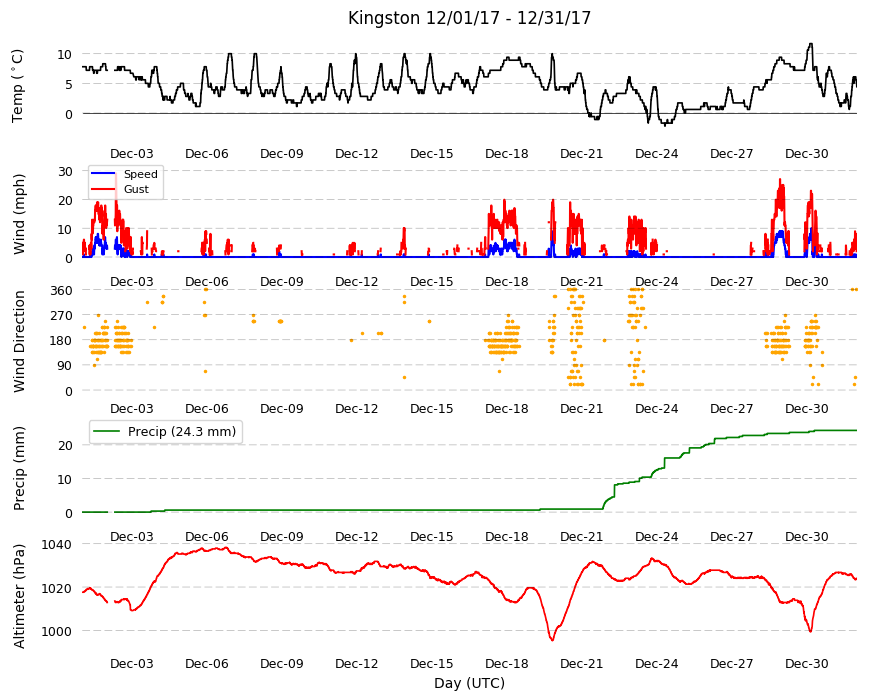This screenshot has width=870, height=700.
Task: Click the chart title Kingston 12/01/17 - 12/31/17
Action: 469,18
